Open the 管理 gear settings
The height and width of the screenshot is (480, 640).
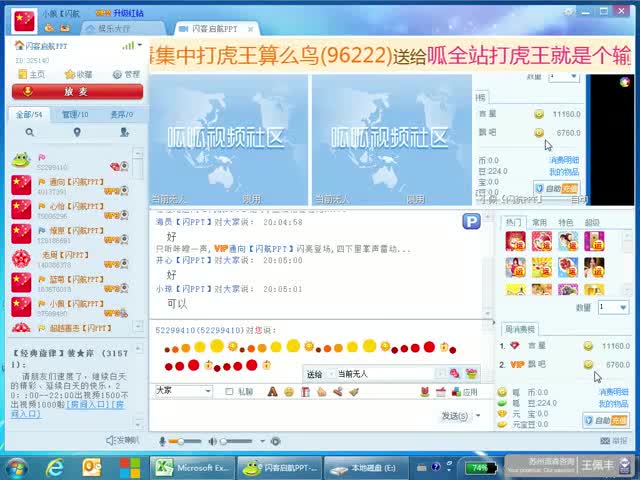tap(126, 74)
